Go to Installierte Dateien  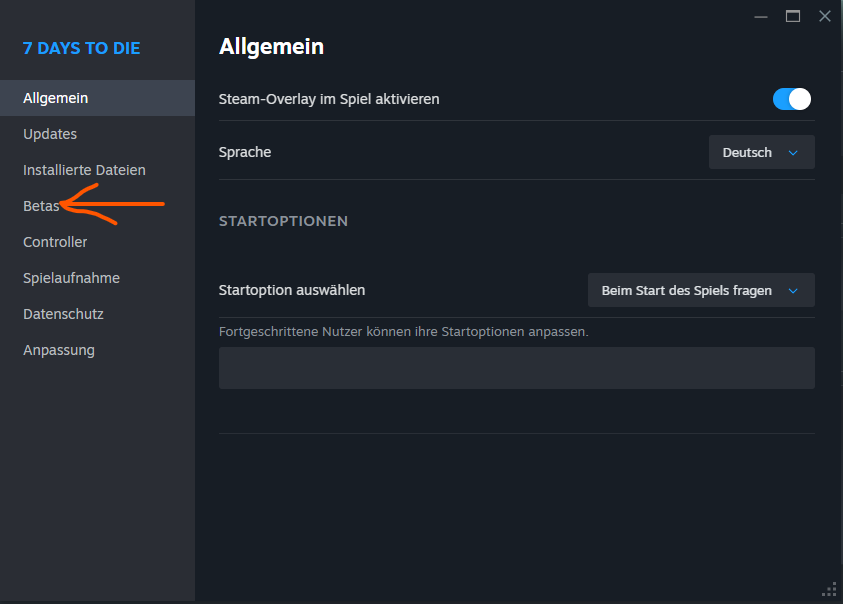coord(84,170)
